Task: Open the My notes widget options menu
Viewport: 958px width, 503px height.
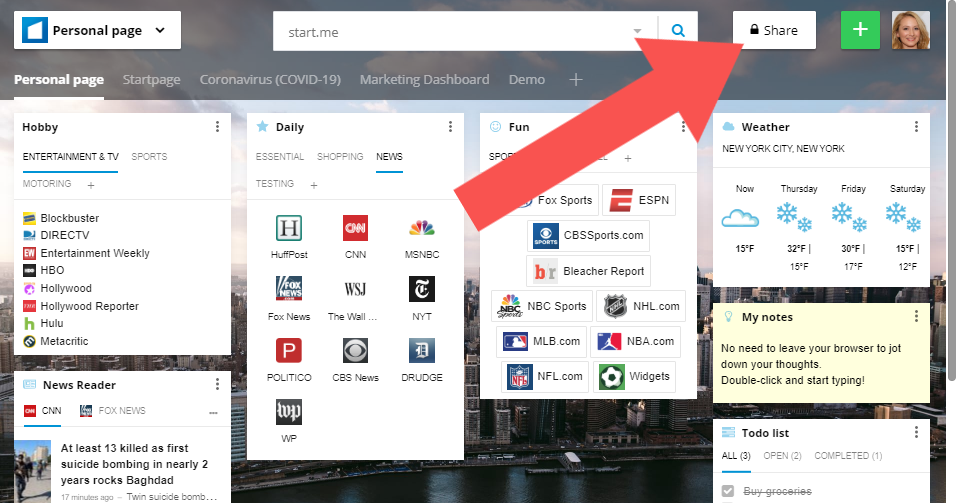Action: tap(916, 316)
